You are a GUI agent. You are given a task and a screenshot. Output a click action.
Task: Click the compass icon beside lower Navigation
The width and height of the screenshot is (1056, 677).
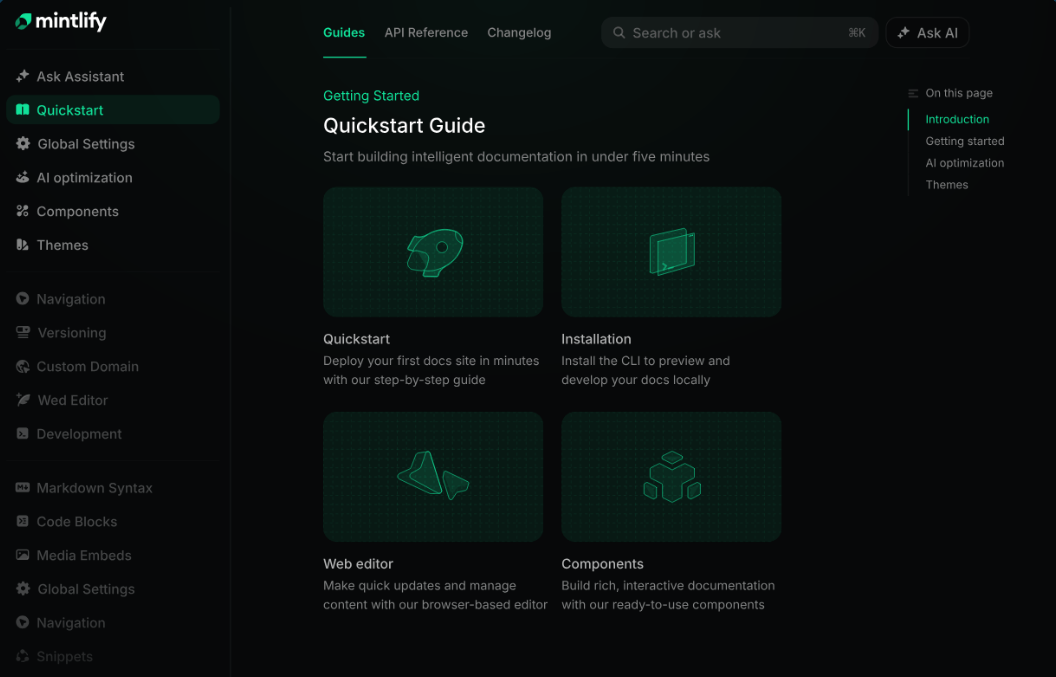[22, 622]
